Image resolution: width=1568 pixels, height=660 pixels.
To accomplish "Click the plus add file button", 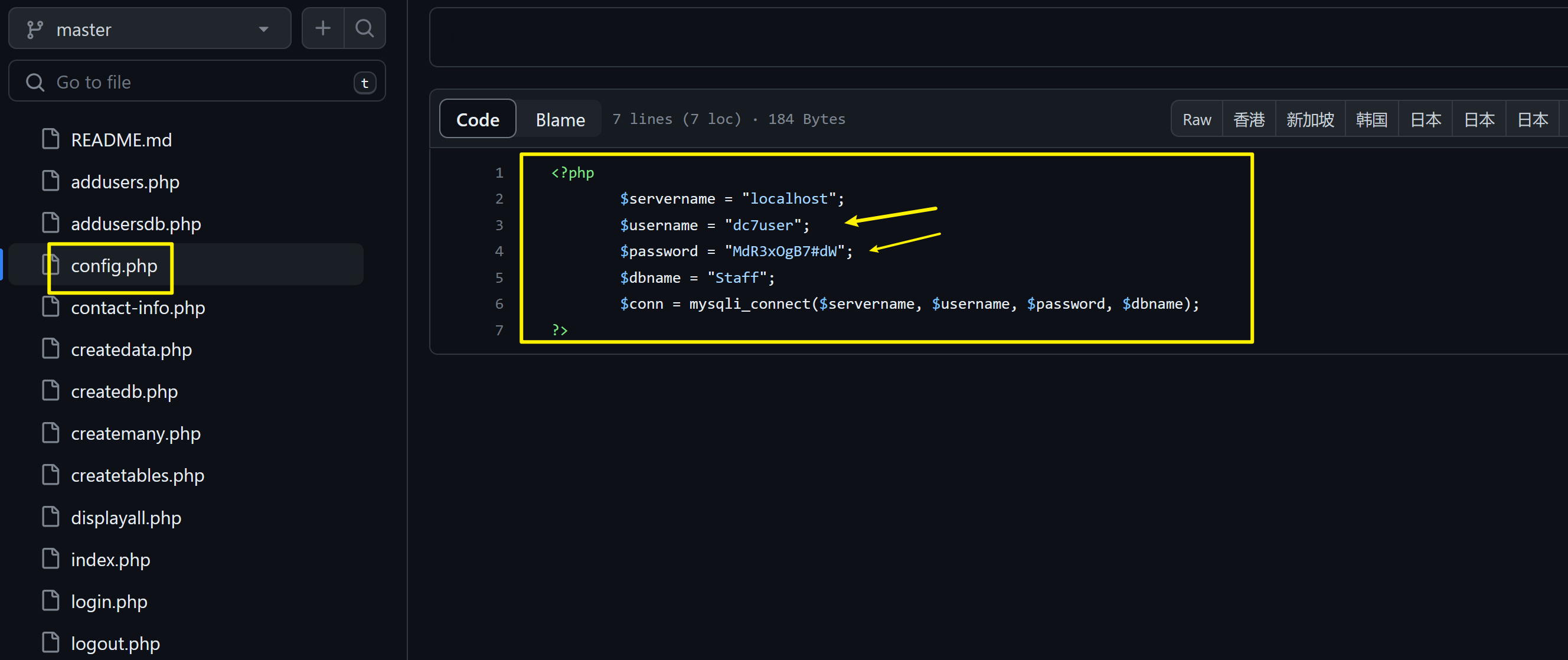I will point(323,28).
